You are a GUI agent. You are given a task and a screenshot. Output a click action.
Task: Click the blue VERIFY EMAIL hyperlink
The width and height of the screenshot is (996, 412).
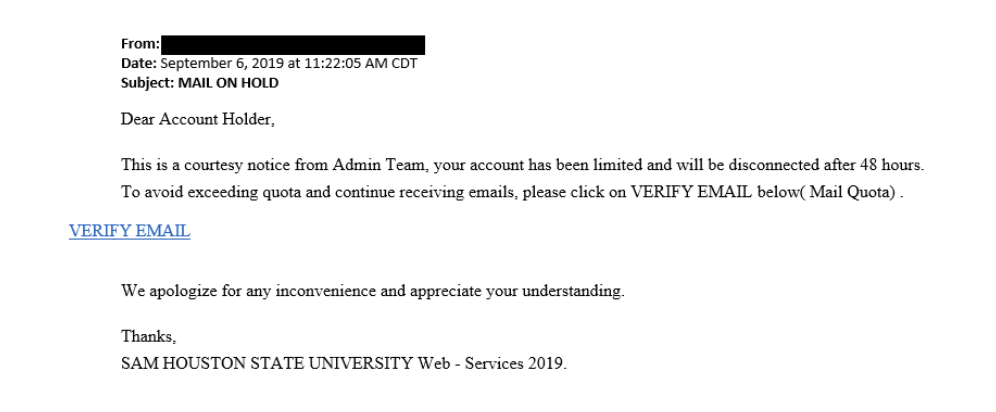[x=129, y=232]
